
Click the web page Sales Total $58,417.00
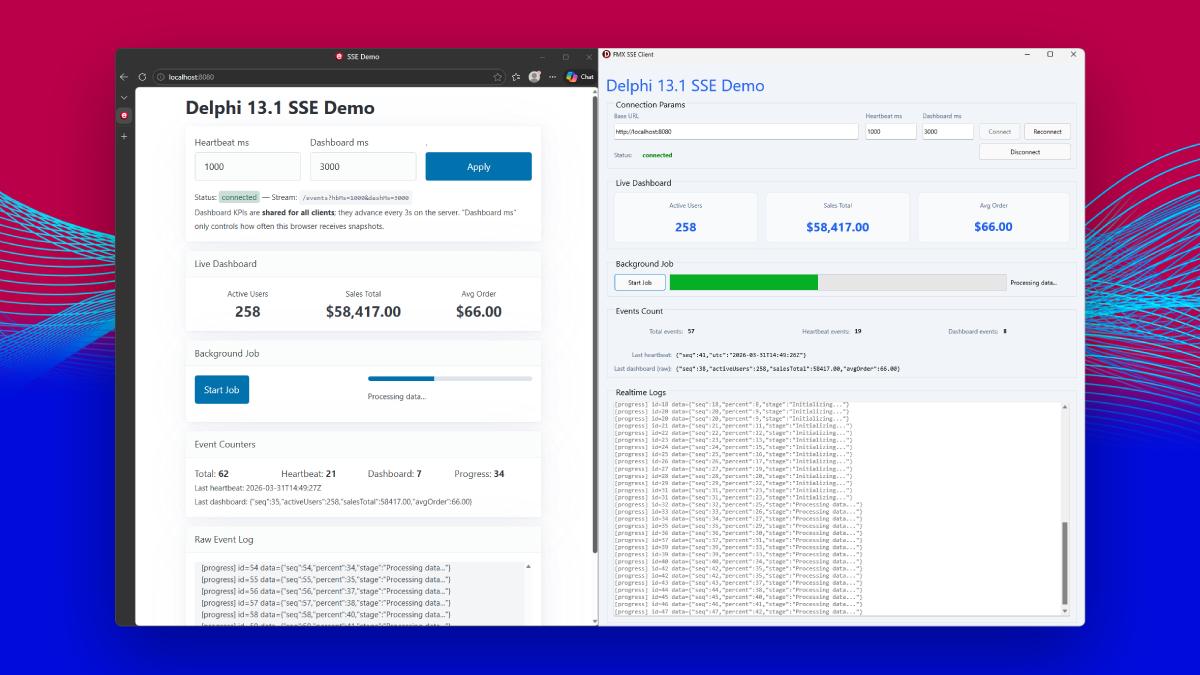click(x=363, y=312)
